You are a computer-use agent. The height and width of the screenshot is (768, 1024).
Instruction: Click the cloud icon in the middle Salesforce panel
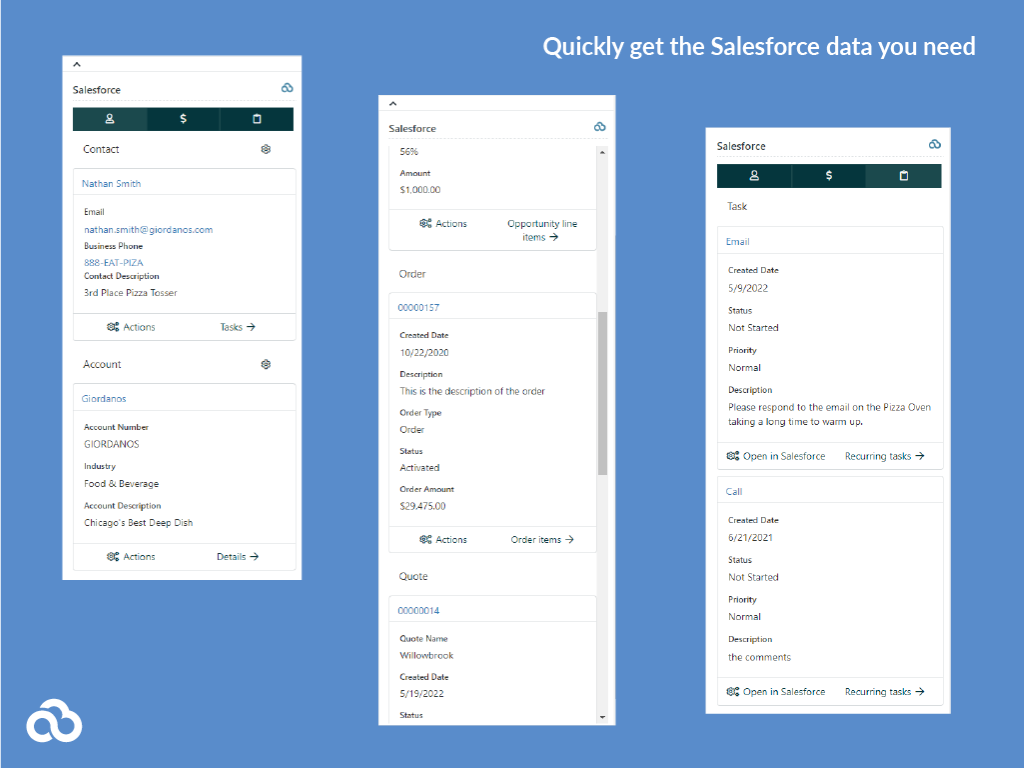click(x=600, y=127)
